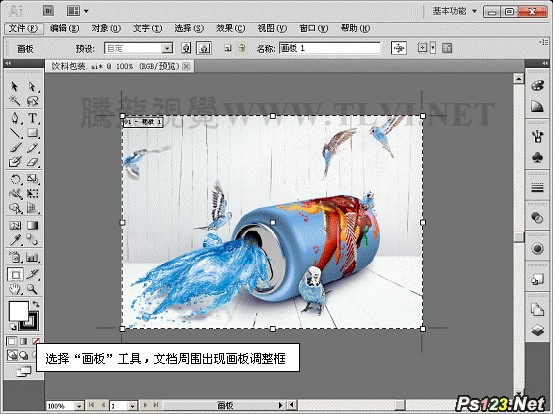
Task: Select the Free Transform tool
Action: (32, 194)
